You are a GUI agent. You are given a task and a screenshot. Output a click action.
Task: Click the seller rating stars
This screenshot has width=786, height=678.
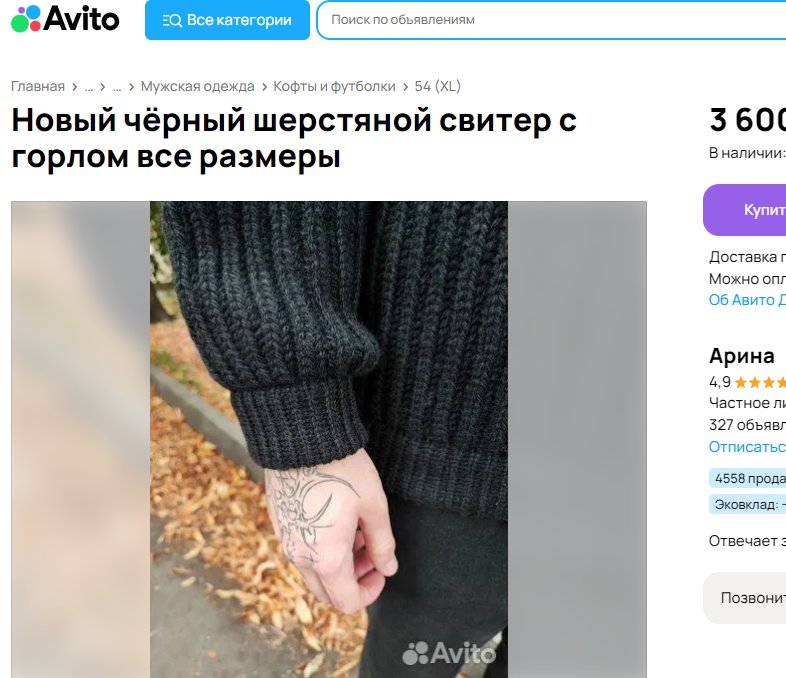tap(760, 383)
